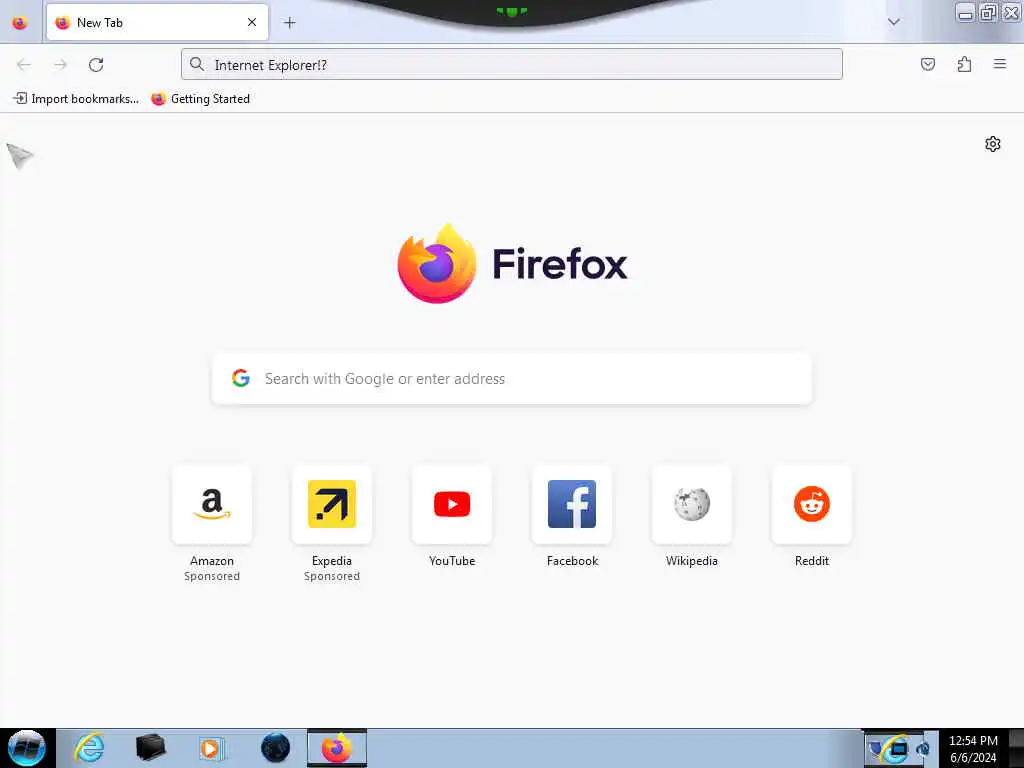The height and width of the screenshot is (768, 1024).
Task: Go back one page
Action: 24,65
